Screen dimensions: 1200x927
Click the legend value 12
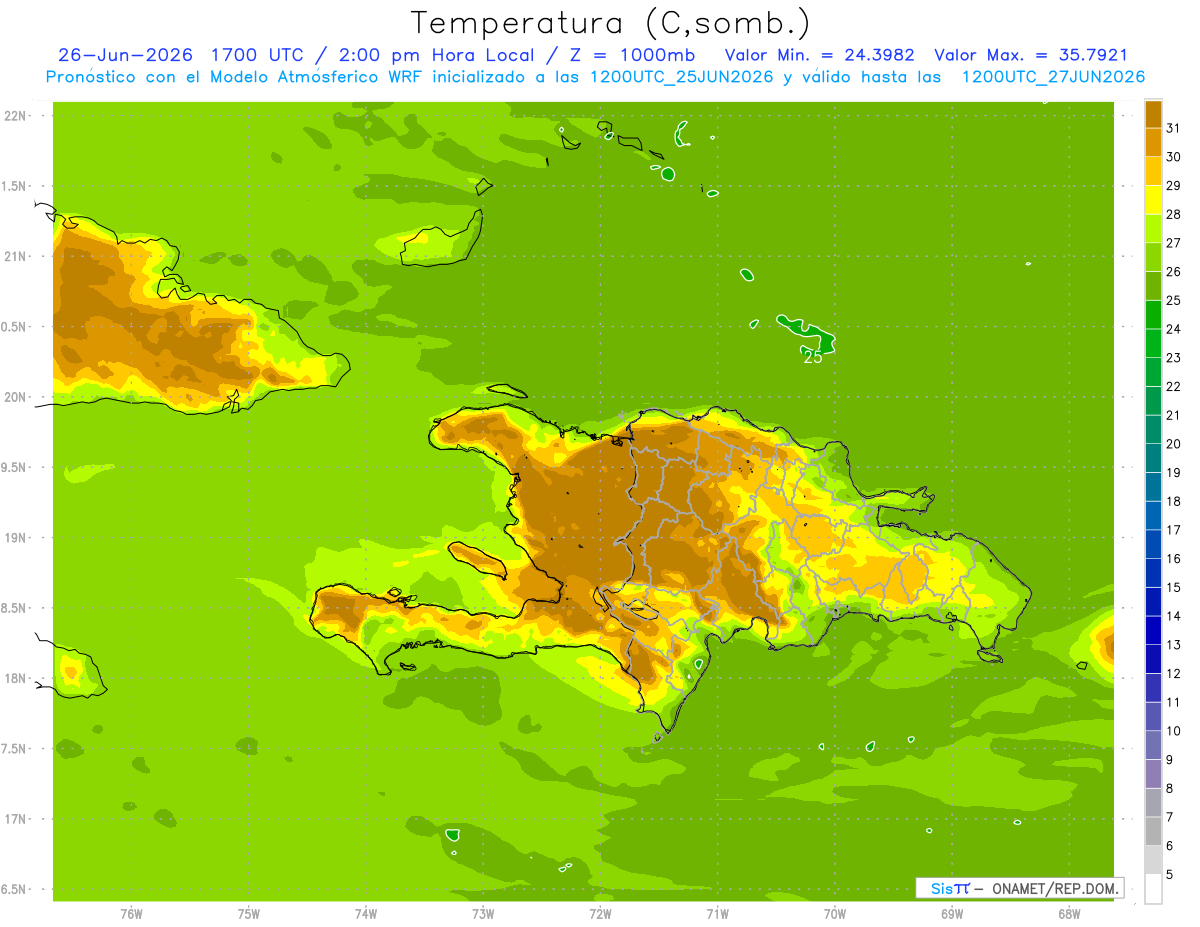click(1174, 673)
